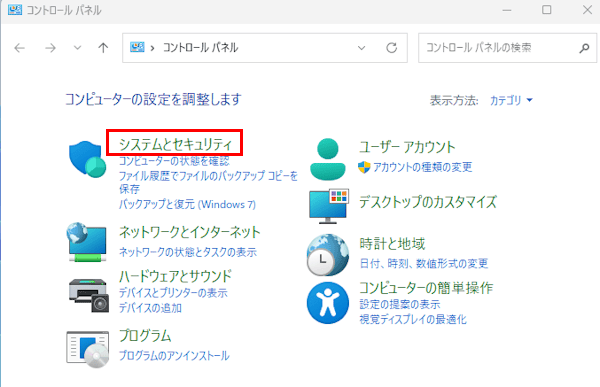The height and width of the screenshot is (387, 600).
Task: Close the Control Panel window
Action: point(587,10)
